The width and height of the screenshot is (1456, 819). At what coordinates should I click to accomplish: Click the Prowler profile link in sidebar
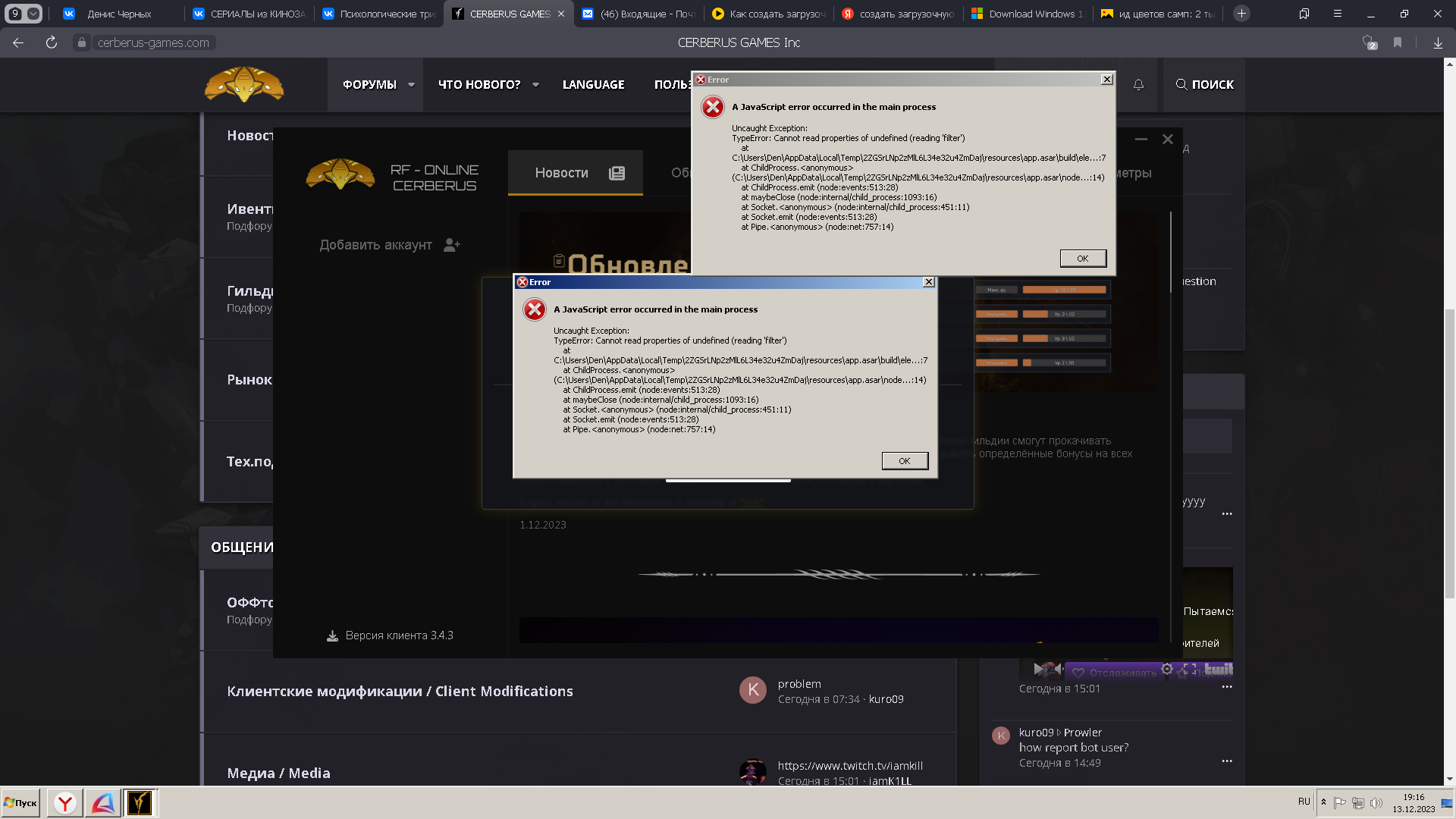click(1082, 733)
